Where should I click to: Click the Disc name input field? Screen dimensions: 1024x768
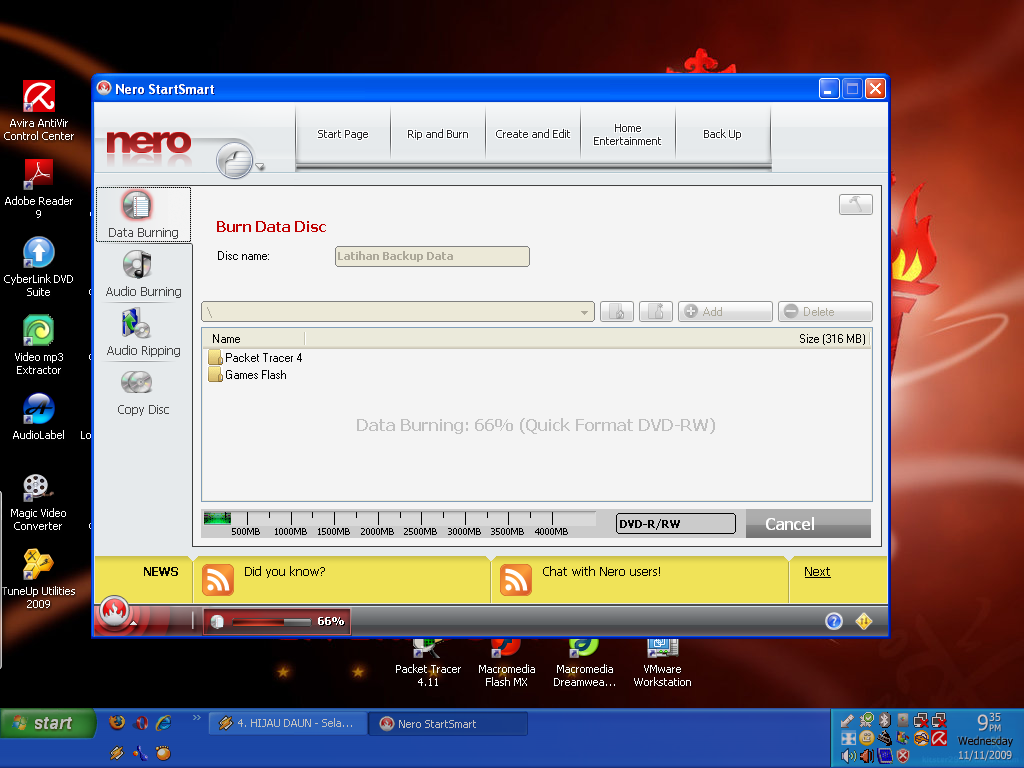tap(432, 256)
